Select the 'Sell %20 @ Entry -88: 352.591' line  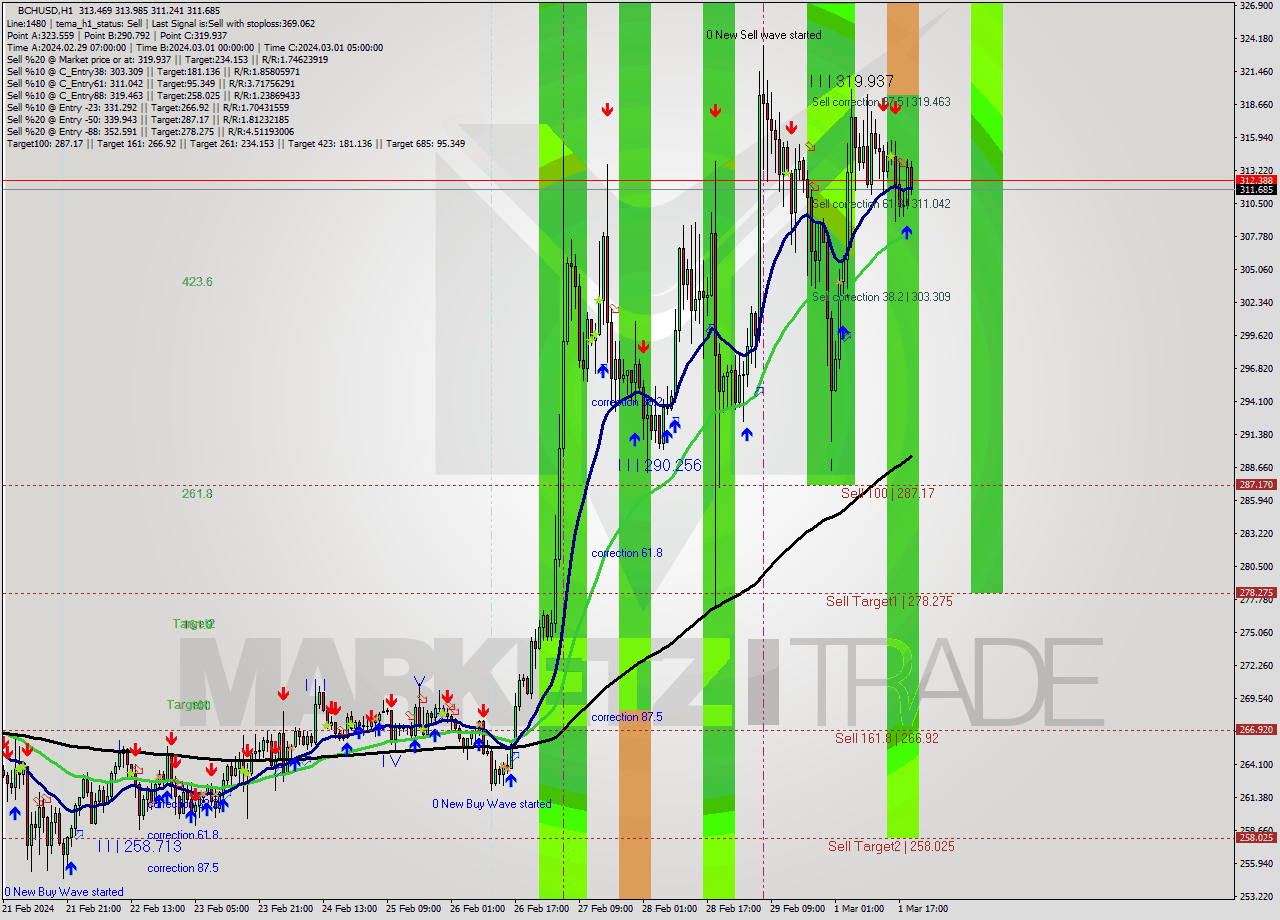tap(150, 131)
